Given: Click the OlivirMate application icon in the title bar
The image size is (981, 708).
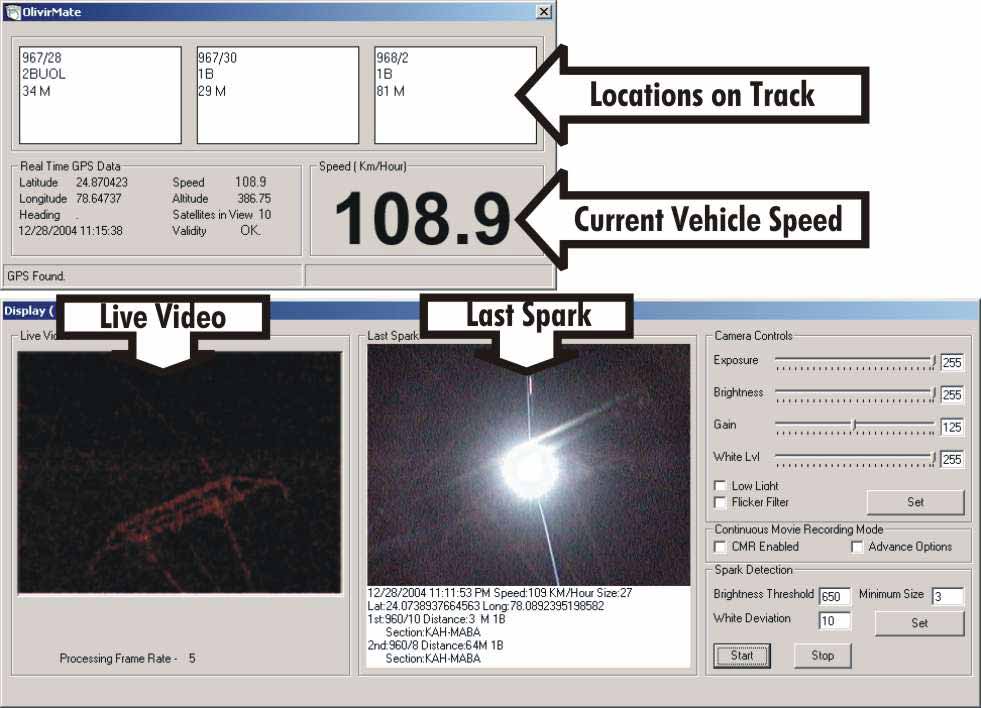Looking at the screenshot, I should pyautogui.click(x=14, y=11).
